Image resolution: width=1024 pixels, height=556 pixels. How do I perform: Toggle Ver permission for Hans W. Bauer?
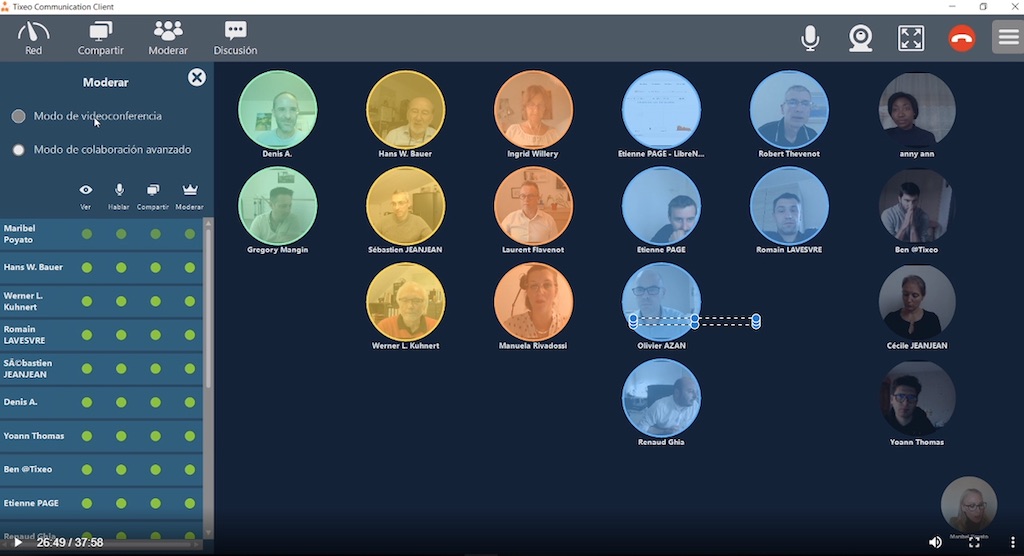[x=87, y=268]
